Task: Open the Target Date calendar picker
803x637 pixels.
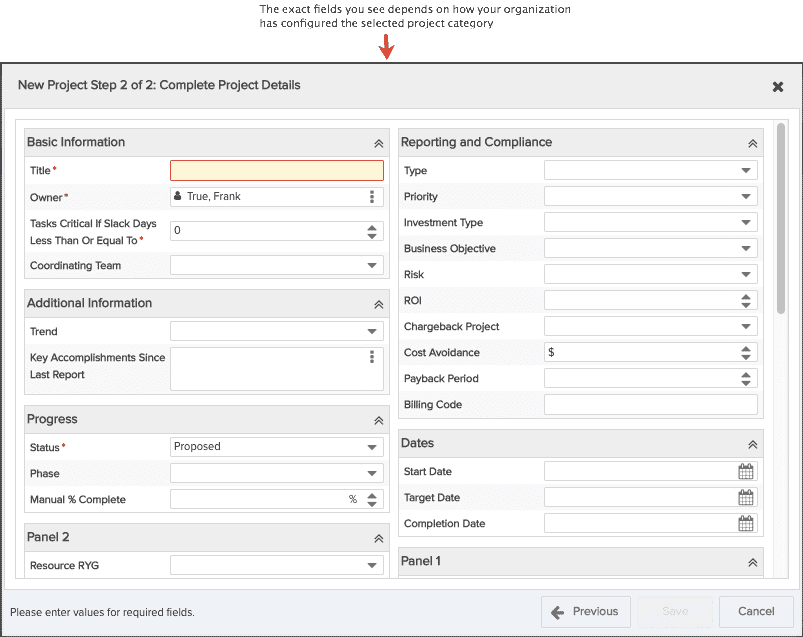Action: coord(746,497)
